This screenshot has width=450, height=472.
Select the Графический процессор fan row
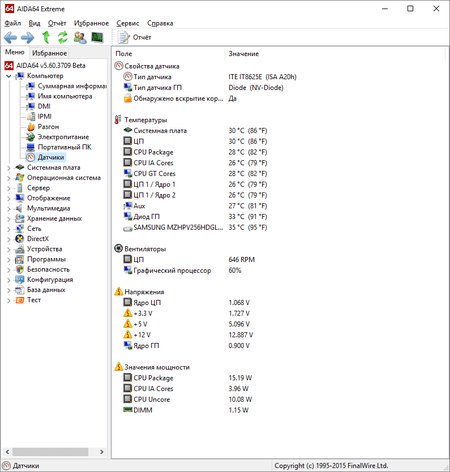point(182,270)
